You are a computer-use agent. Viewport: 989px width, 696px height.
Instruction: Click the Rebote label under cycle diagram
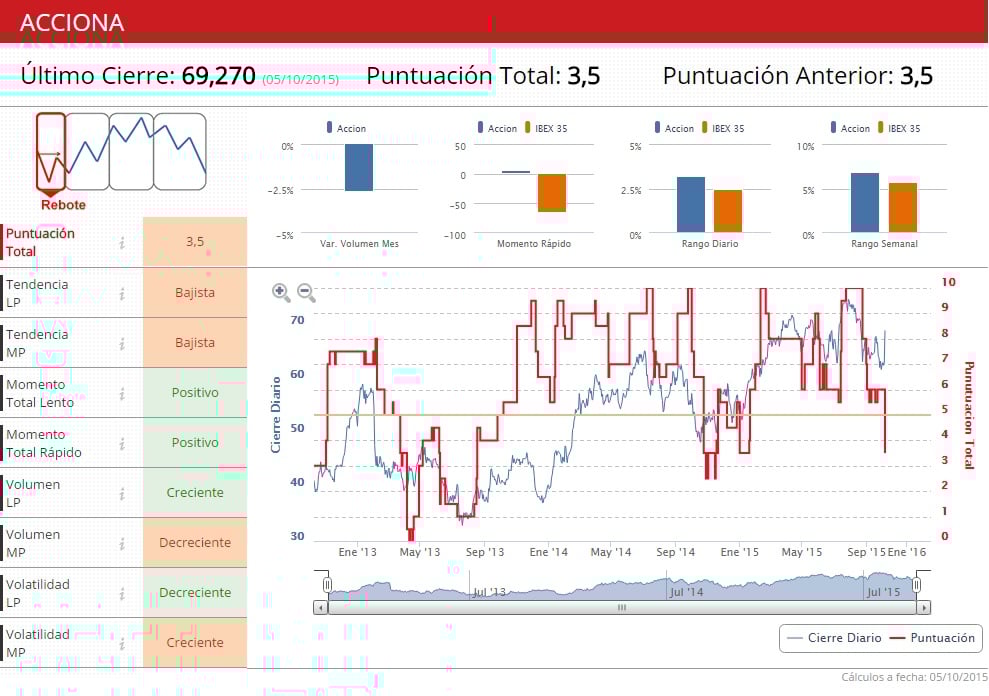click(63, 205)
